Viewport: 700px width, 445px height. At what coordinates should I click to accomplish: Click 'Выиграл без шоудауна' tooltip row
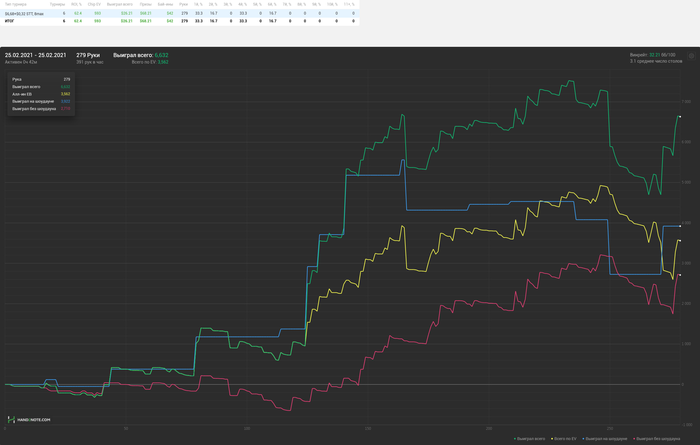coord(41,108)
